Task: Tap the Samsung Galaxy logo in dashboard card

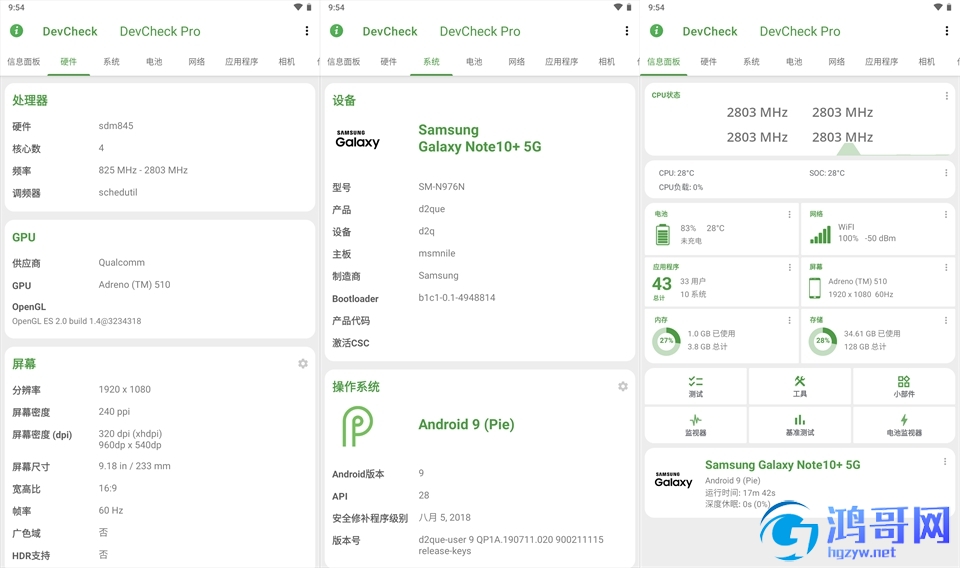Action: (673, 479)
